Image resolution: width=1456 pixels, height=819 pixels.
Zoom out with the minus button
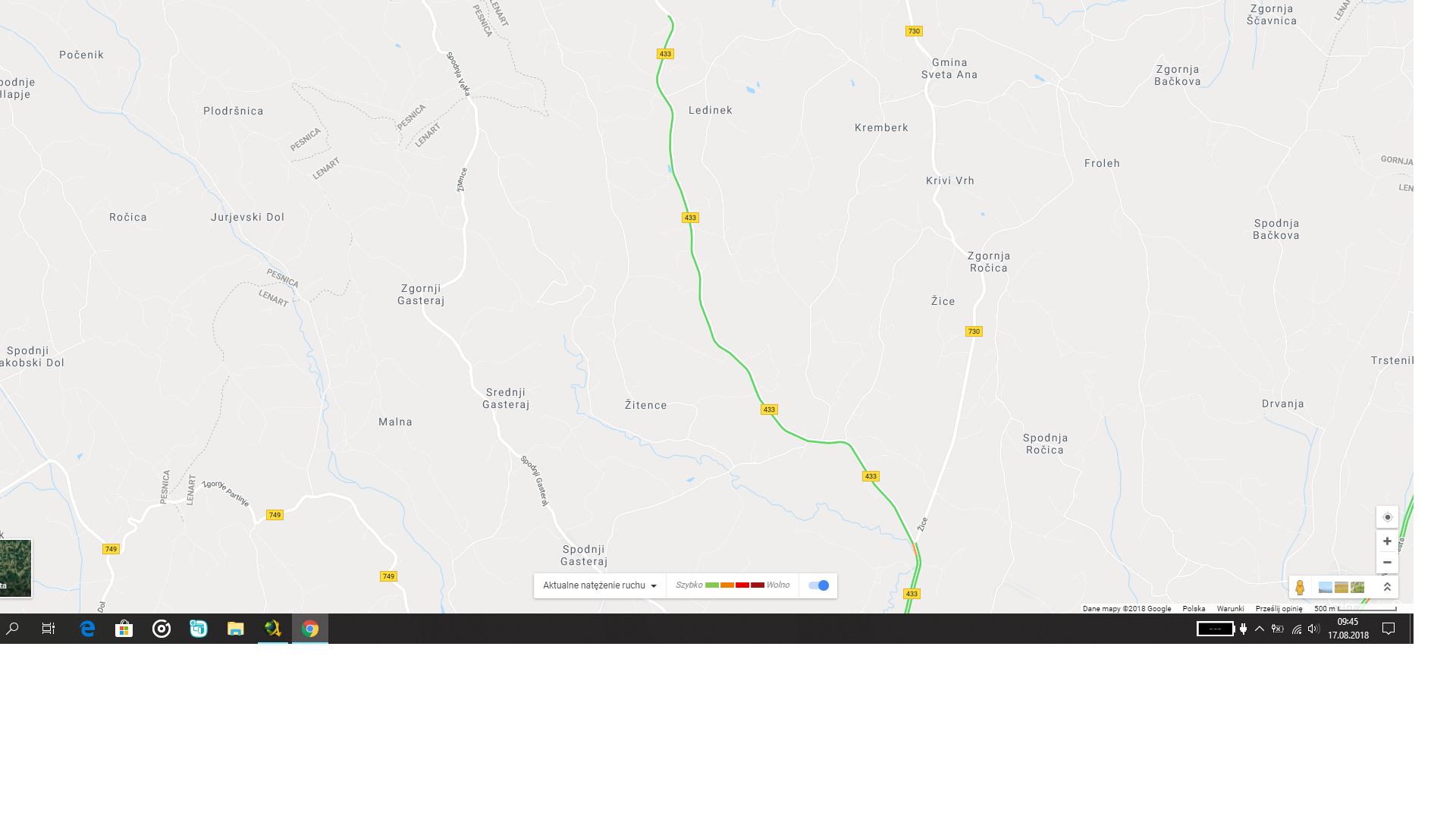(1387, 563)
